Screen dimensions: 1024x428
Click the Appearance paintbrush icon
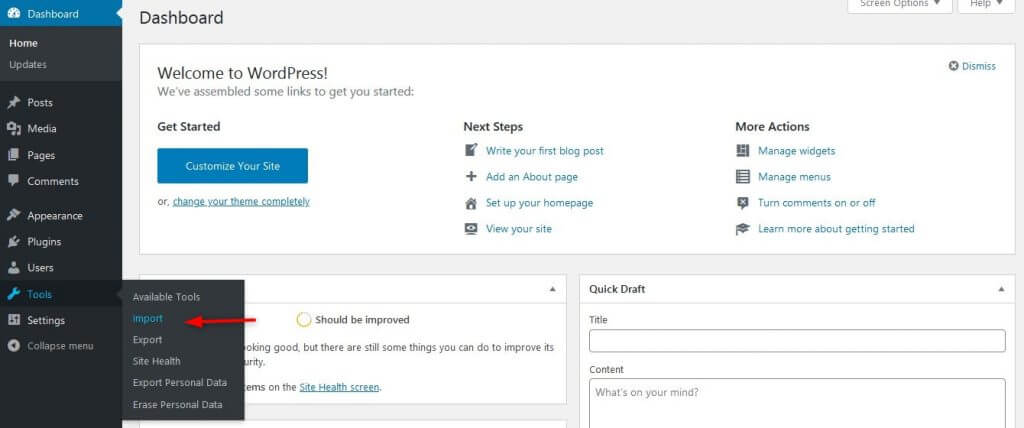(x=14, y=215)
